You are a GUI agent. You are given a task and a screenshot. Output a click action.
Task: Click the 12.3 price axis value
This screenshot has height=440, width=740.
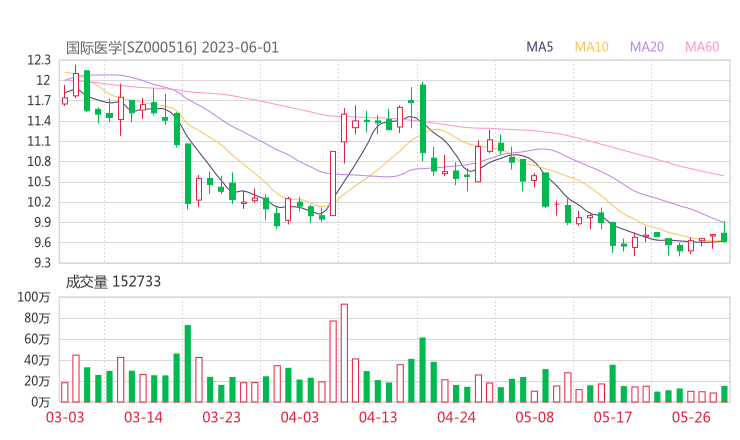pos(39,60)
